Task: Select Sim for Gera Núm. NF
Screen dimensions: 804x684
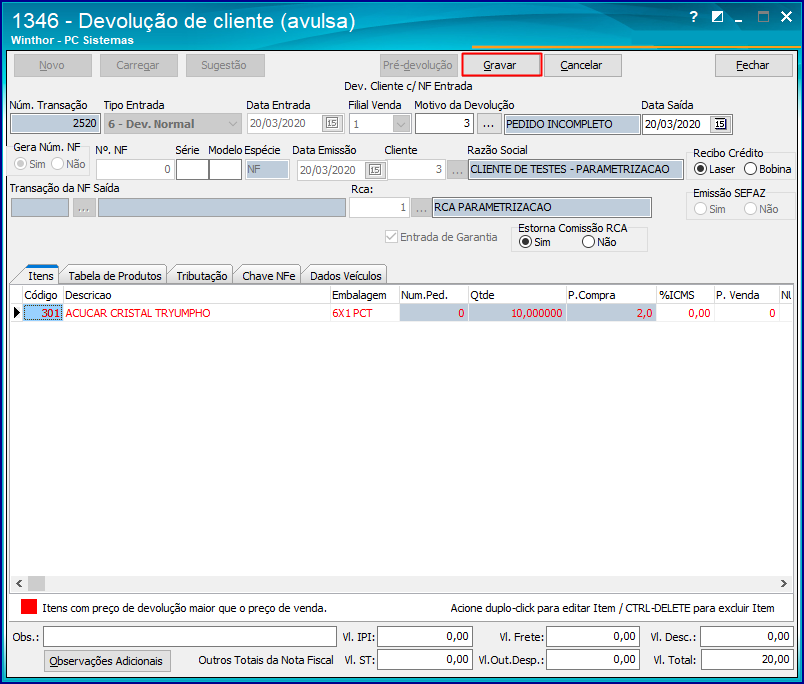Action: (21, 164)
